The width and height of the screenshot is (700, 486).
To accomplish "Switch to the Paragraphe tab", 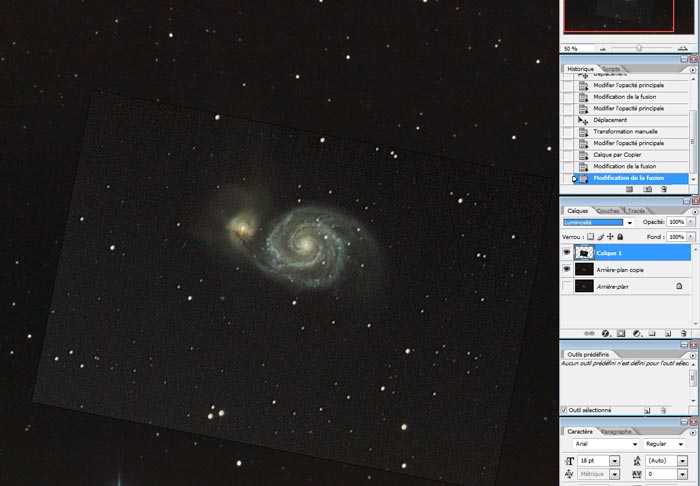I will [x=616, y=432].
